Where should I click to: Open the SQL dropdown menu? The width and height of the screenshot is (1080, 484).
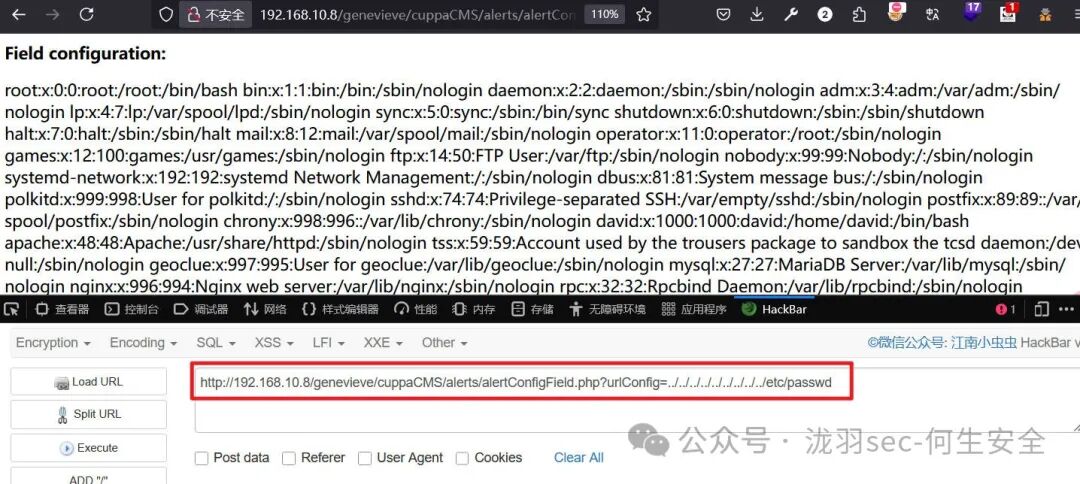pyautogui.click(x=216, y=343)
